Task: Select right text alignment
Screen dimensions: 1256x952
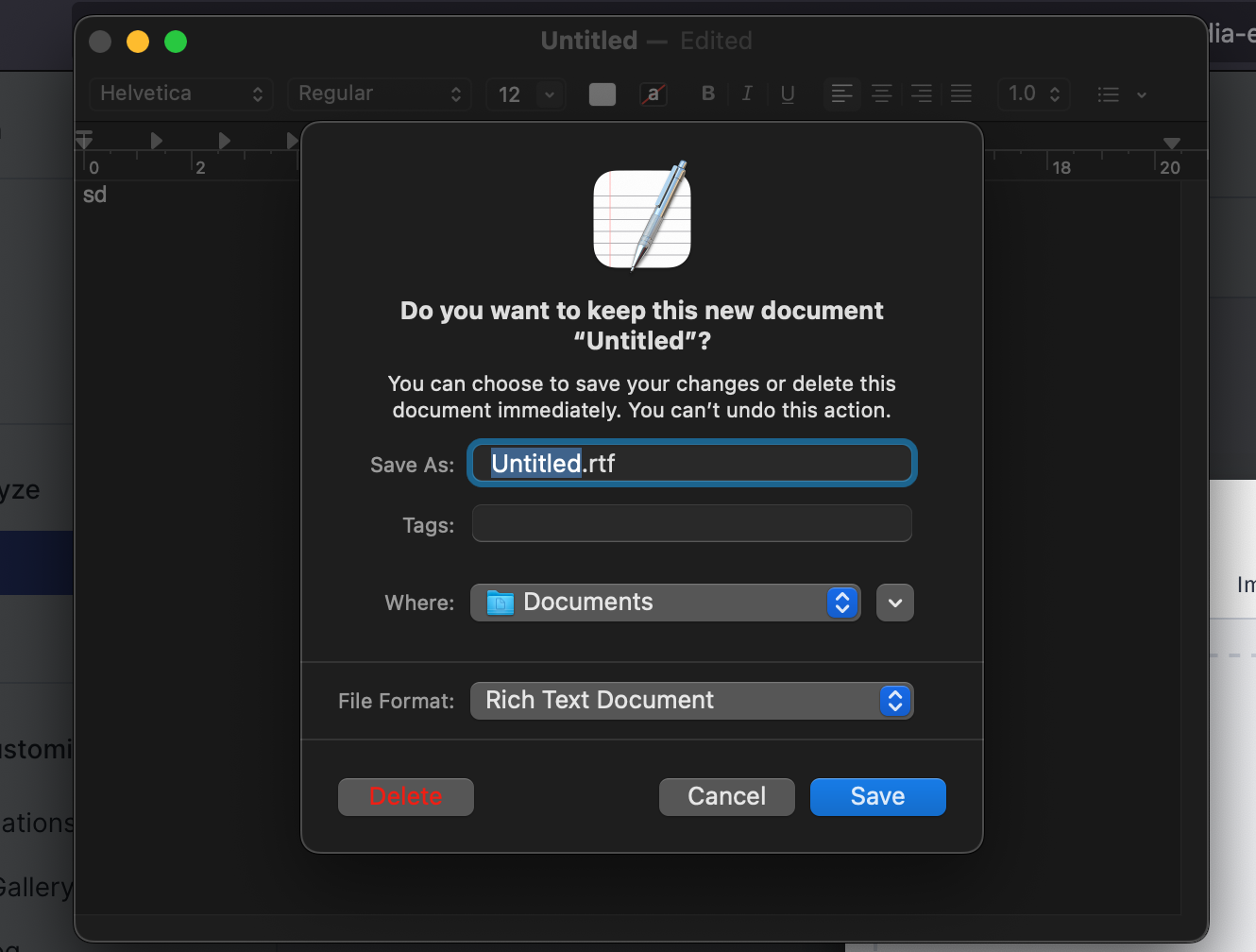Action: click(921, 93)
